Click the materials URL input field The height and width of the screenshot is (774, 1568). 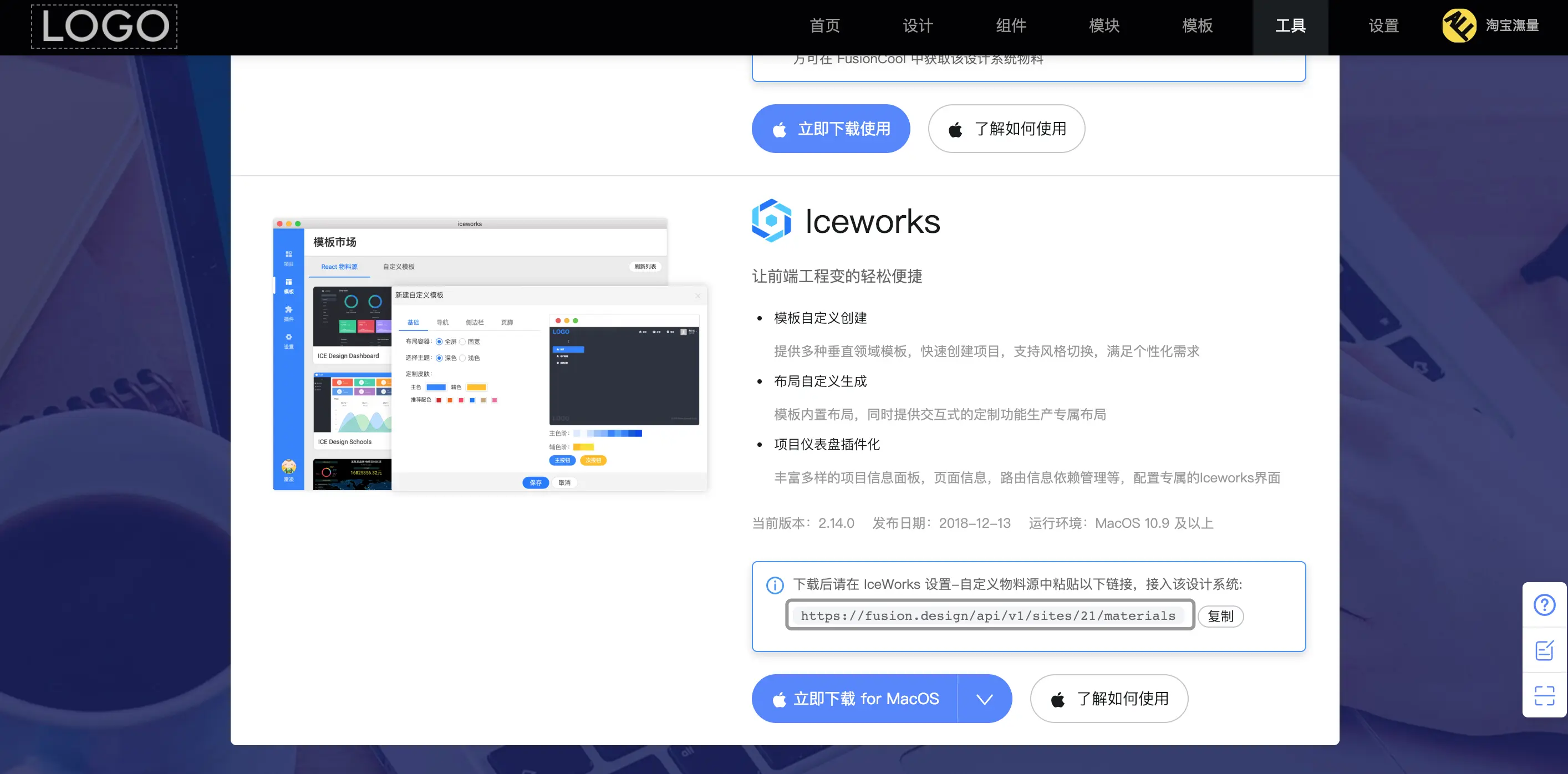pyautogui.click(x=988, y=616)
